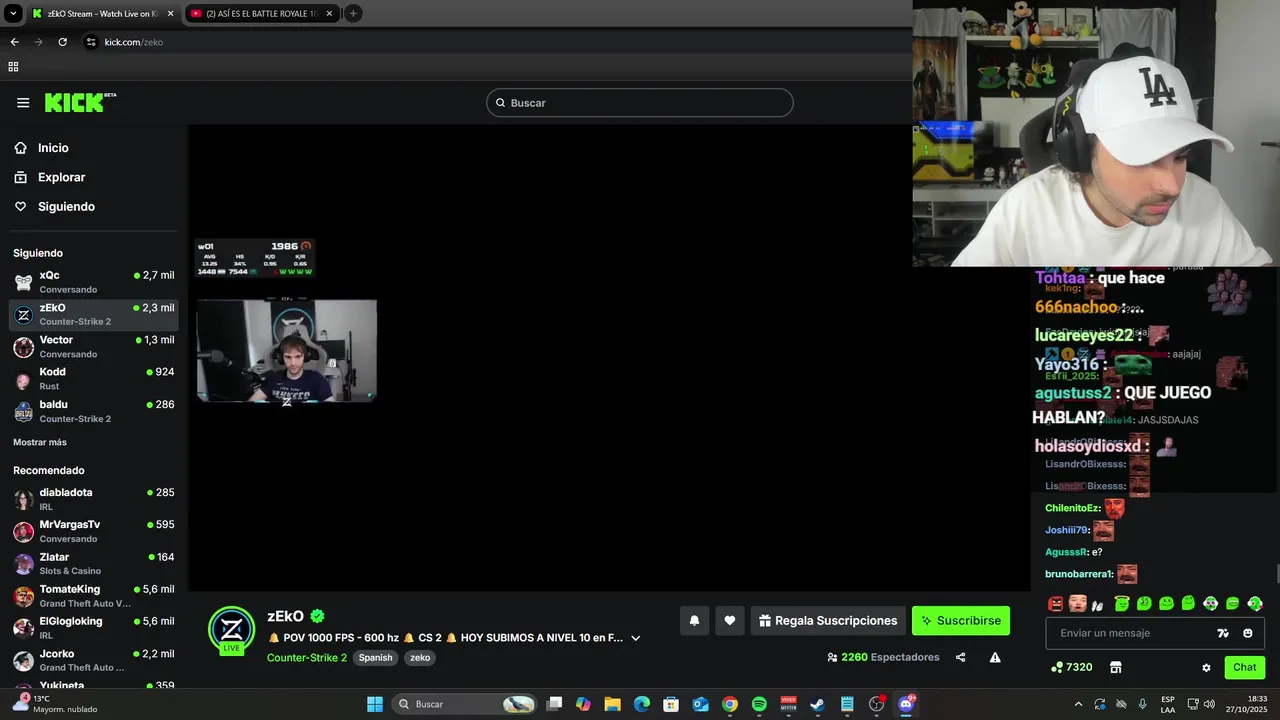Click the KICK logo
Viewport: 1280px width, 720px height.
pyautogui.click(x=80, y=102)
